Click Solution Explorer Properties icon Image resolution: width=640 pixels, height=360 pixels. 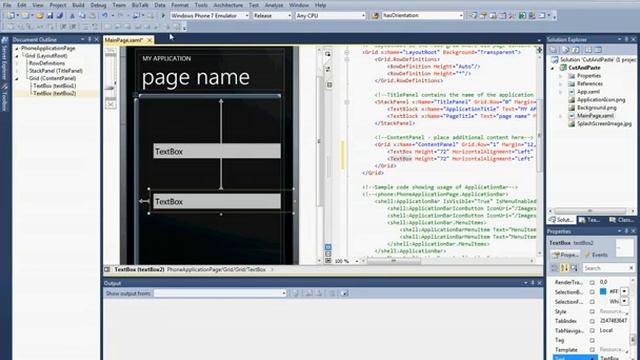(553, 50)
